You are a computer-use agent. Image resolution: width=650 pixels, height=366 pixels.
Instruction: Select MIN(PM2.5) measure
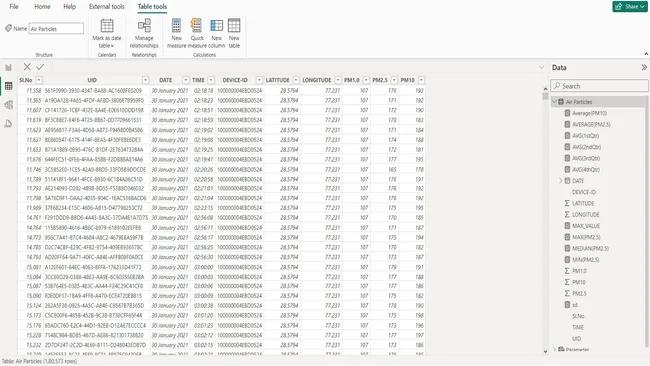pyautogui.click(x=585, y=259)
